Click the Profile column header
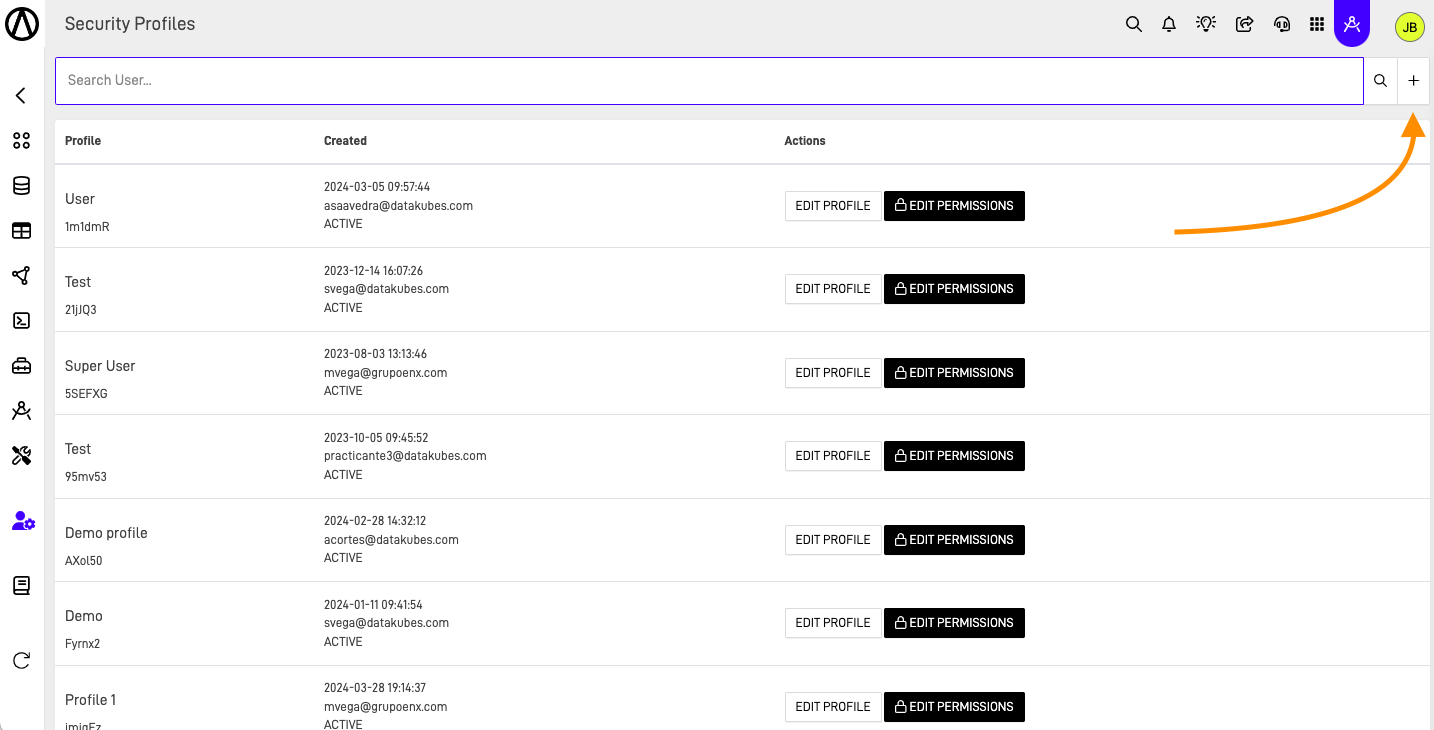Screen dimensions: 1434x730 tap(83, 141)
